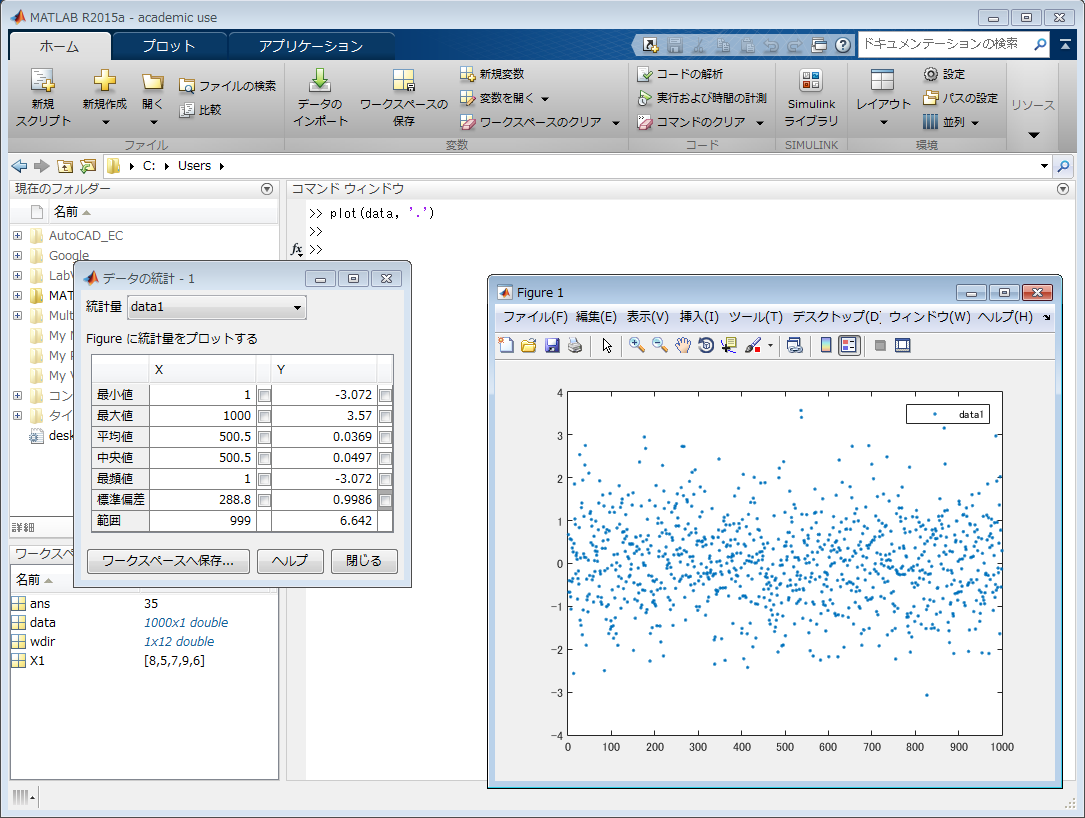Viewport: 1085px width, 818px height.
Task: Check the mean (平均値) X checkbox
Action: (x=264, y=437)
